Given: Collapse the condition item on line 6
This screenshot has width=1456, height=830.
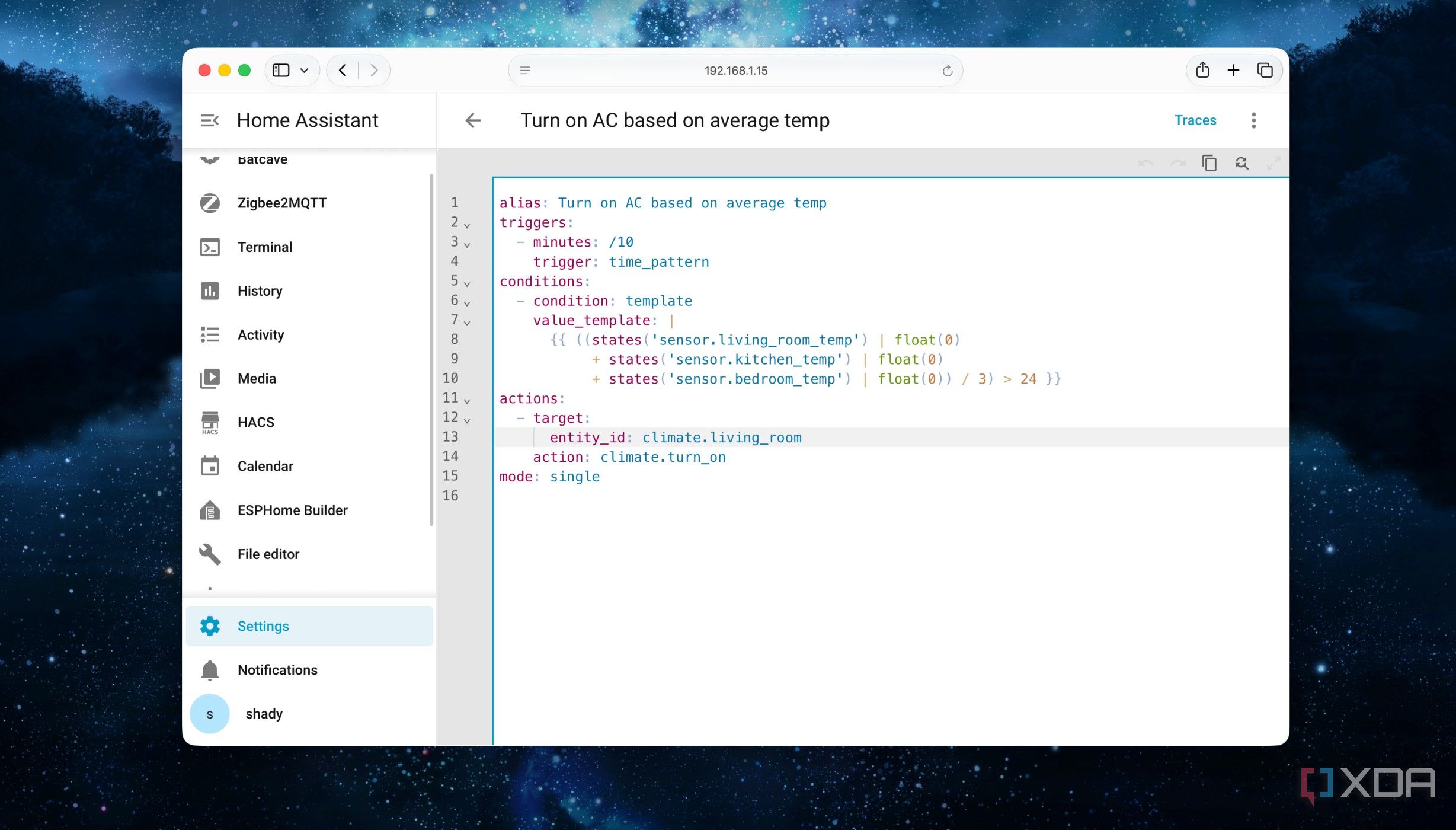Looking at the screenshot, I should 467,303.
